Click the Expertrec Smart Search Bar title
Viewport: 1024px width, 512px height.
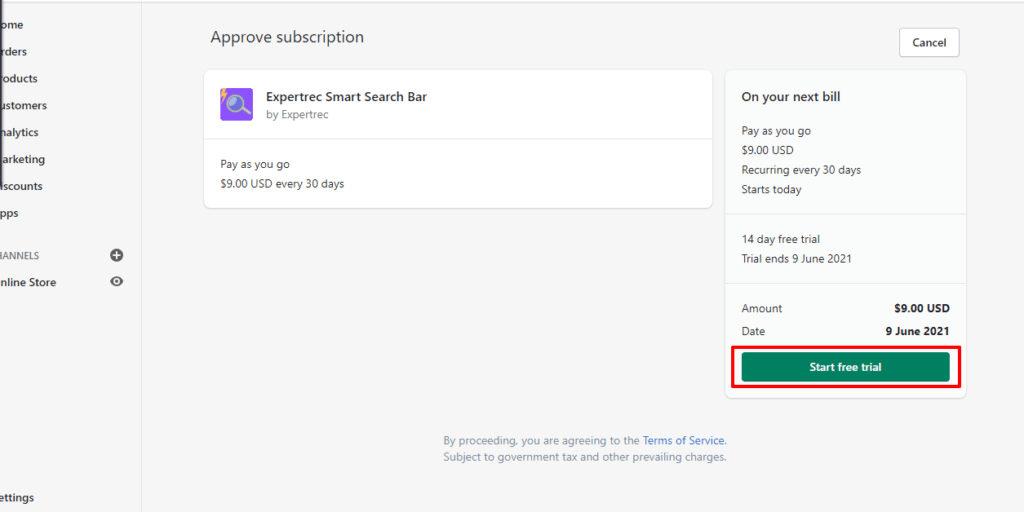pyautogui.click(x=346, y=97)
